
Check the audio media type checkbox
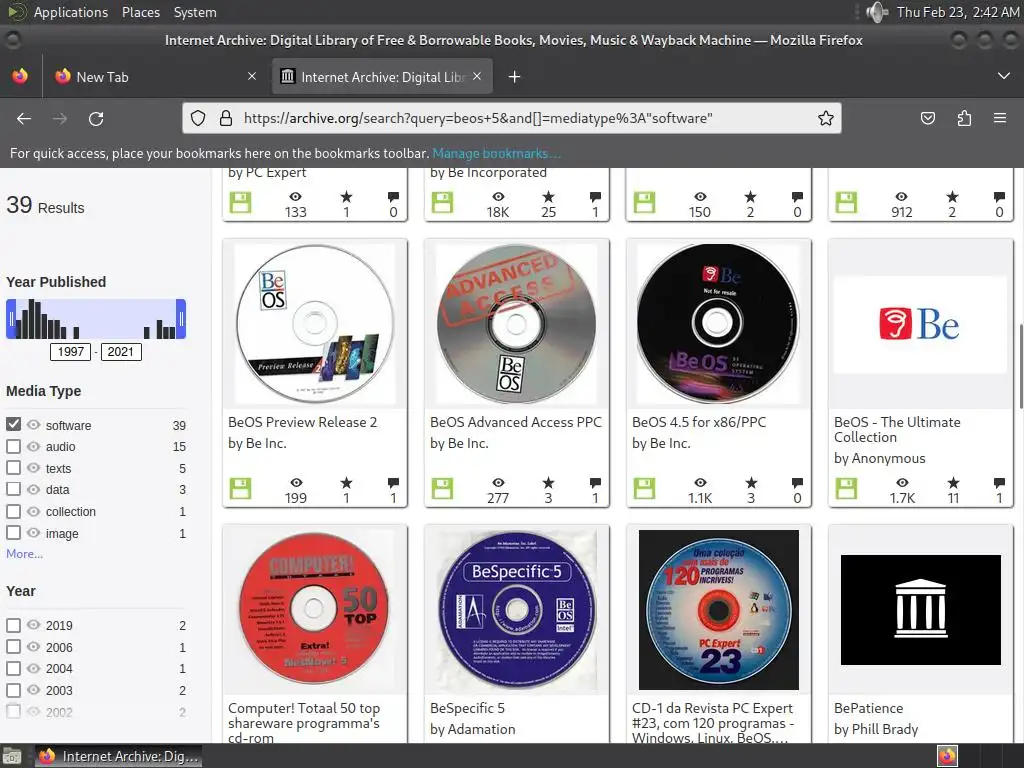13,446
